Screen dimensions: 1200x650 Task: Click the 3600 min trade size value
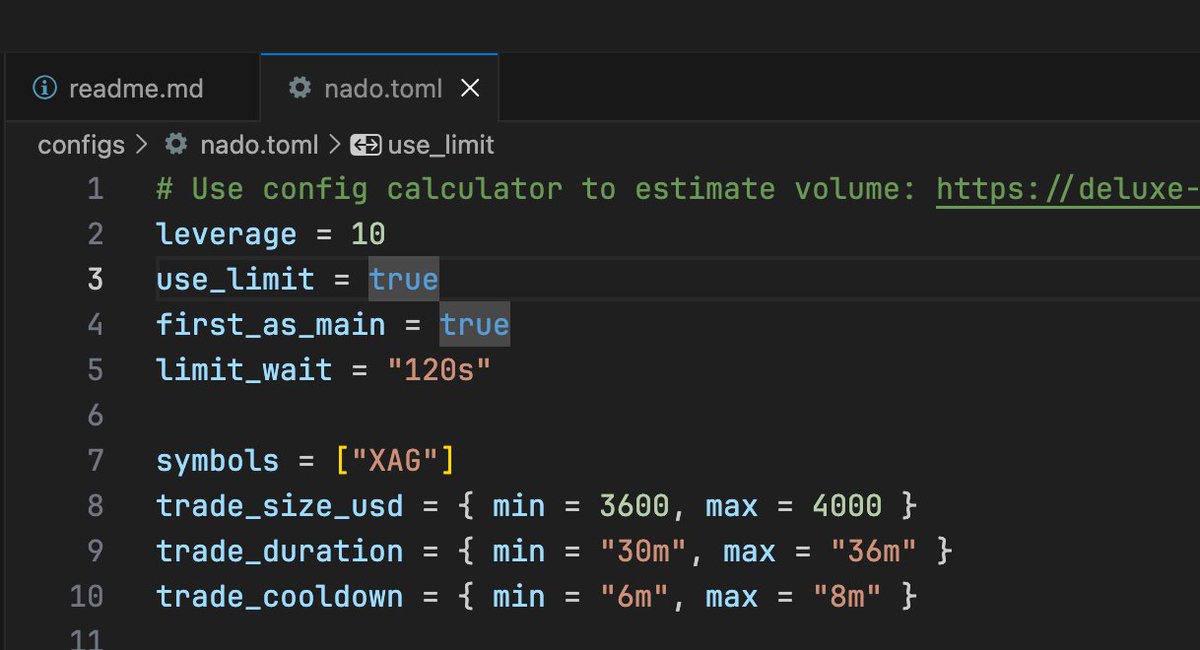[634, 506]
